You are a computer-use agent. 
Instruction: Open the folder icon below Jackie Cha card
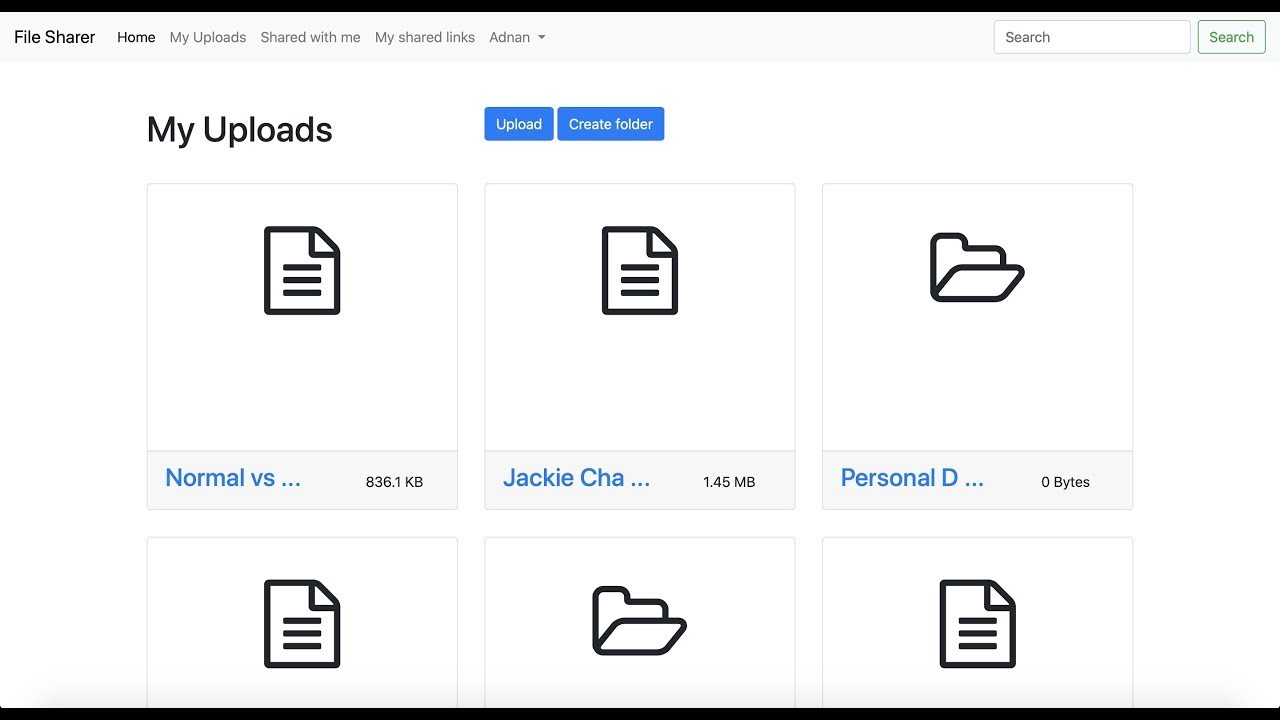640,621
